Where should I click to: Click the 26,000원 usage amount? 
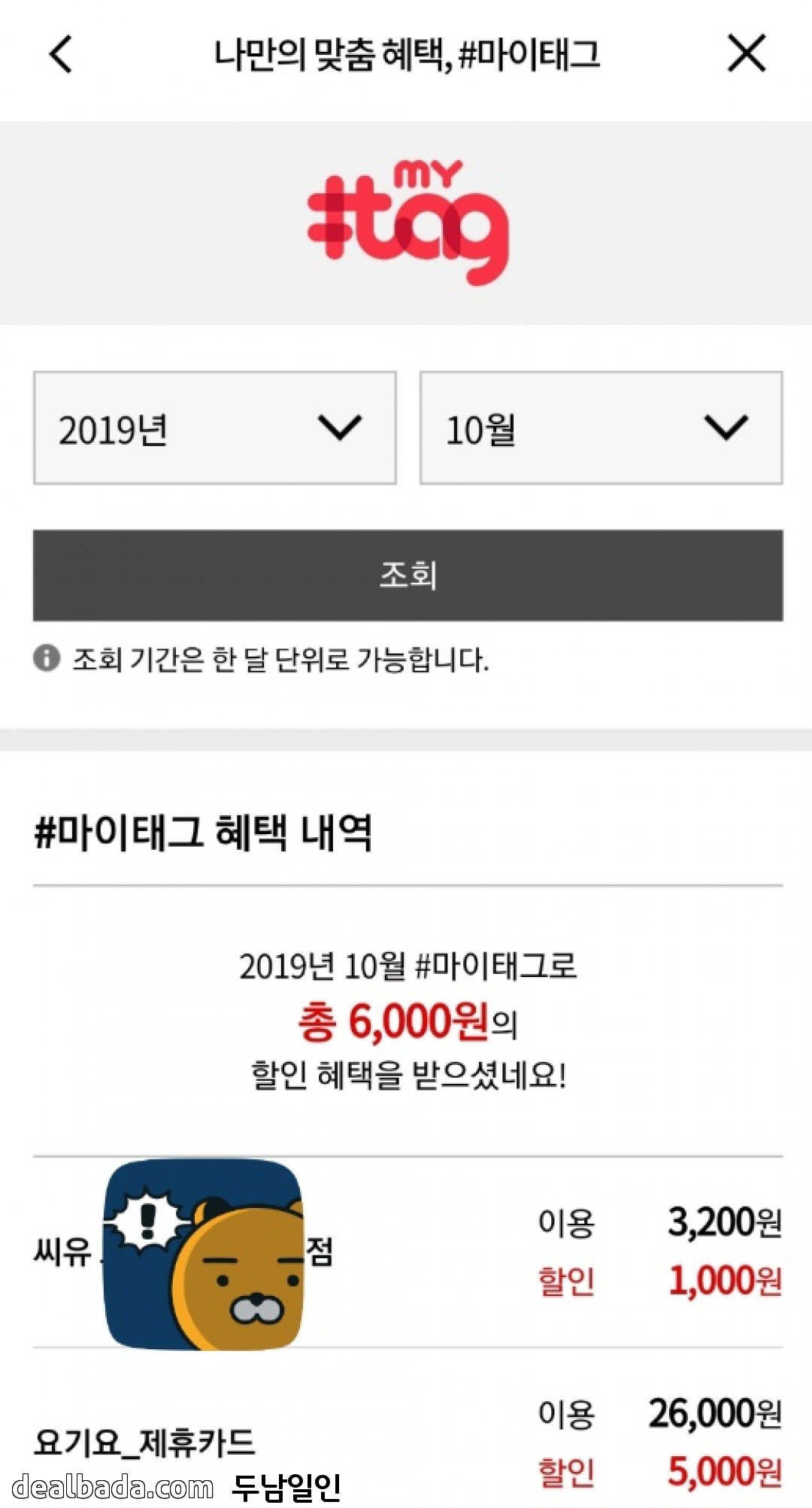[x=715, y=1414]
